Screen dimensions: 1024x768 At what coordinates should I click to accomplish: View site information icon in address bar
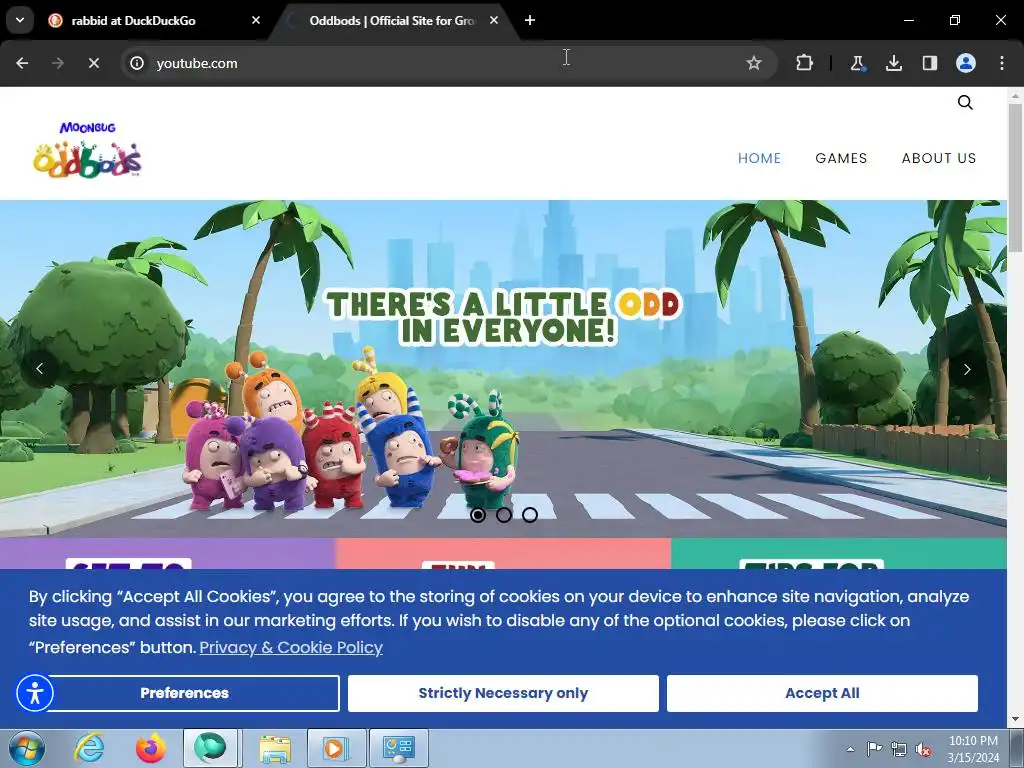point(137,63)
